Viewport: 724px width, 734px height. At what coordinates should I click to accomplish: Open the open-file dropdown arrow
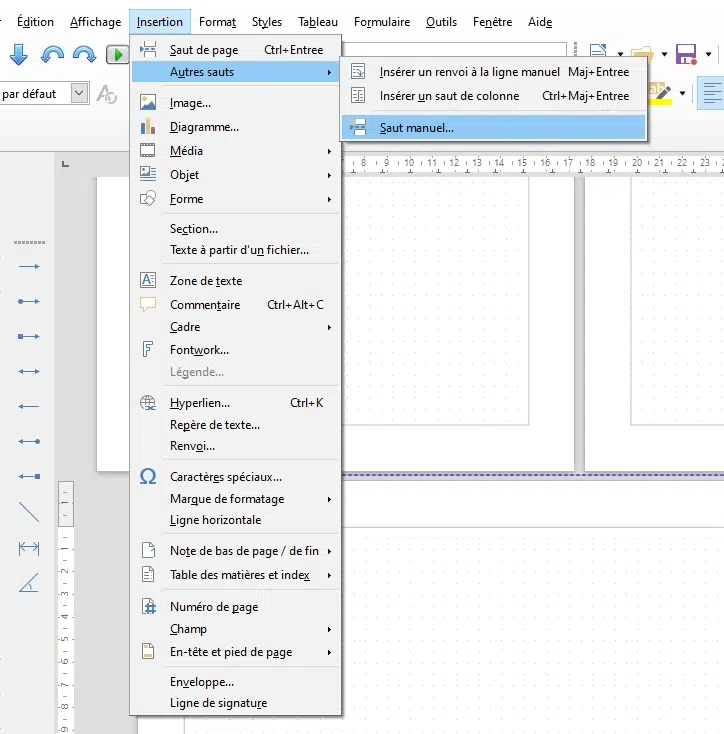click(664, 54)
